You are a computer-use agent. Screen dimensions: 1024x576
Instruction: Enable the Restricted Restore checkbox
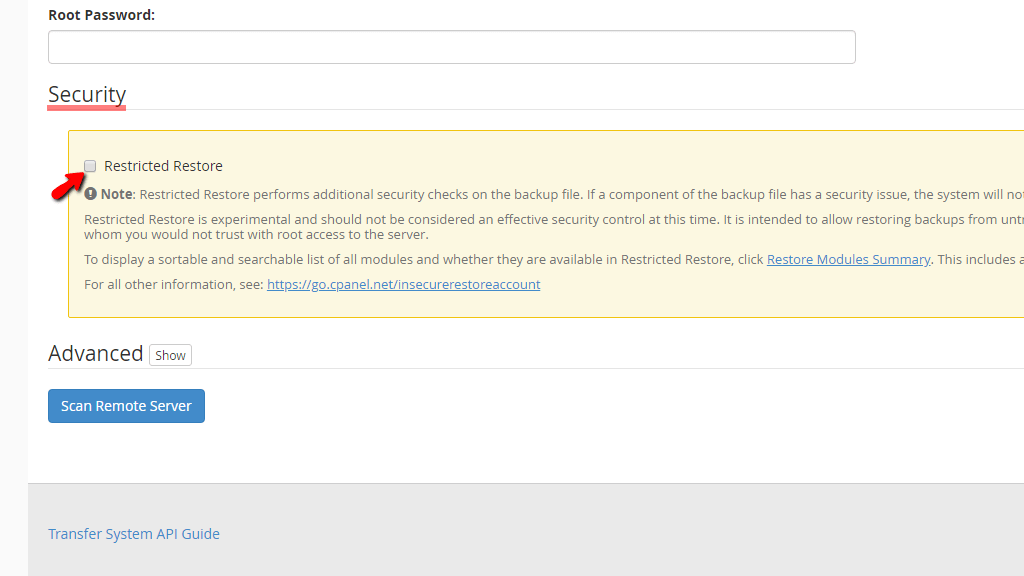coord(90,166)
